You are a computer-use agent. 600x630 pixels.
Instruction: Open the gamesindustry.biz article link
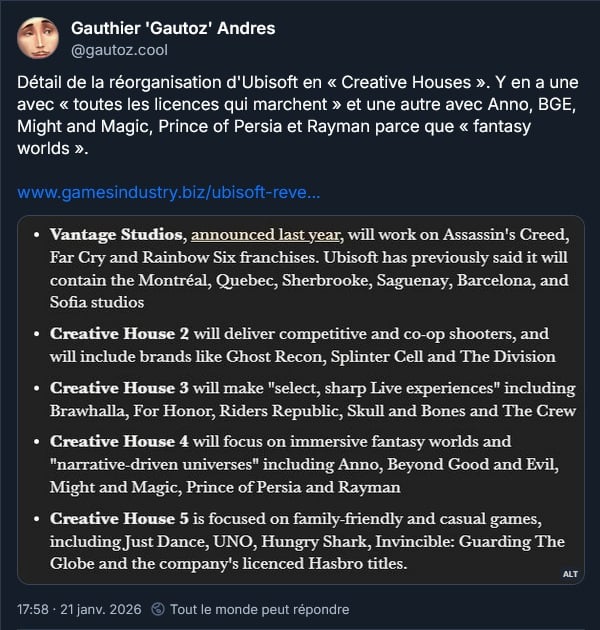[x=169, y=192]
